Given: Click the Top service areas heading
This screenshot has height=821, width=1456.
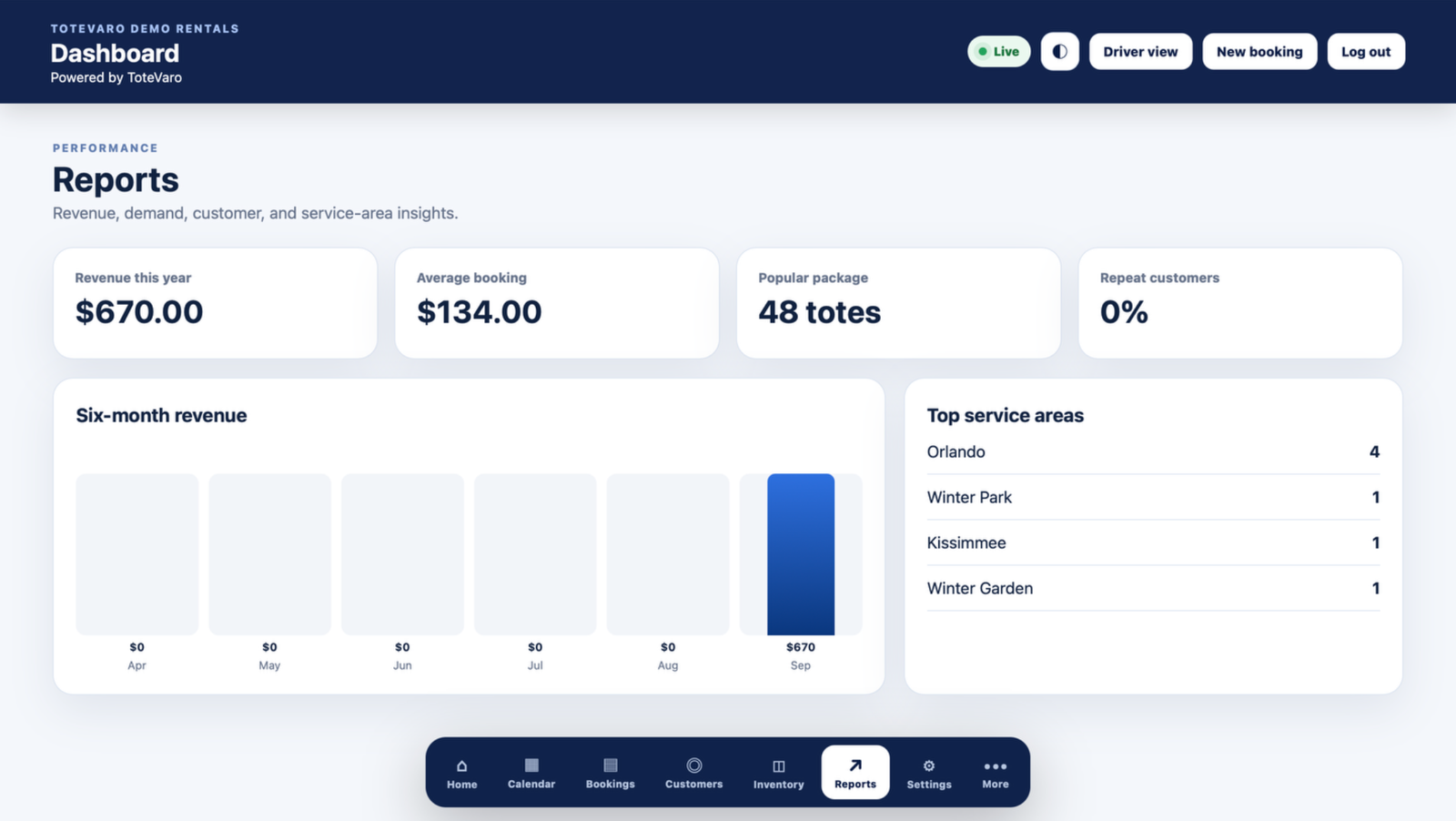Looking at the screenshot, I should click(1006, 416).
